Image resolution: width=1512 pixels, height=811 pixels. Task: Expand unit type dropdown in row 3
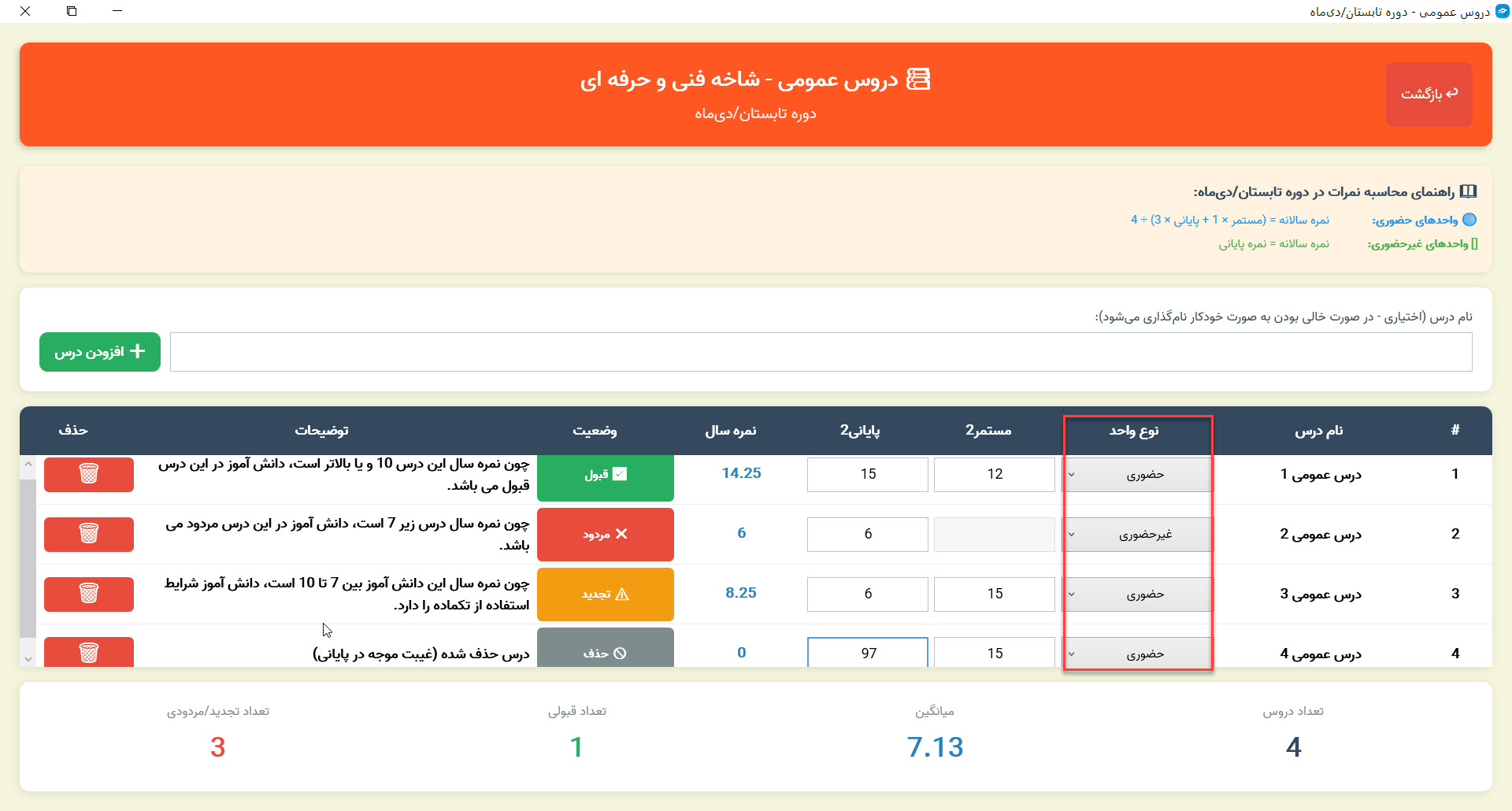pos(1137,594)
